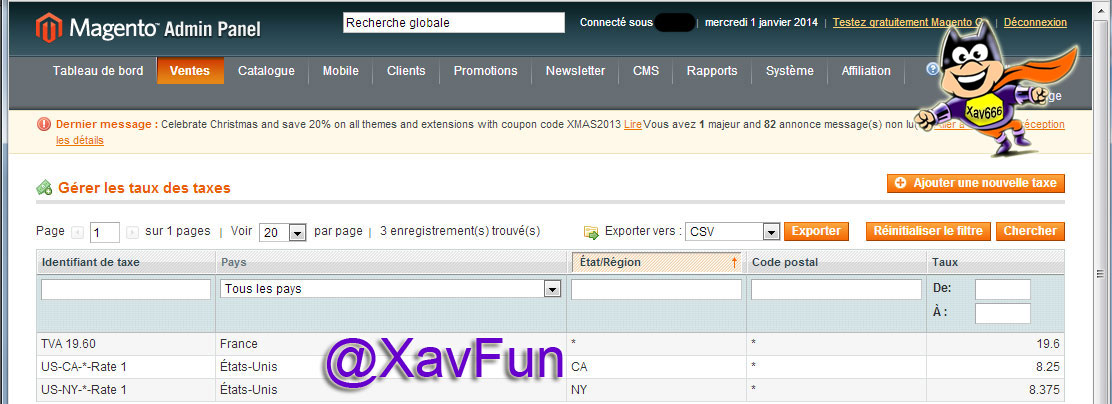Click the page number input field
Viewport: 1112px width, 404px height.
pos(105,232)
